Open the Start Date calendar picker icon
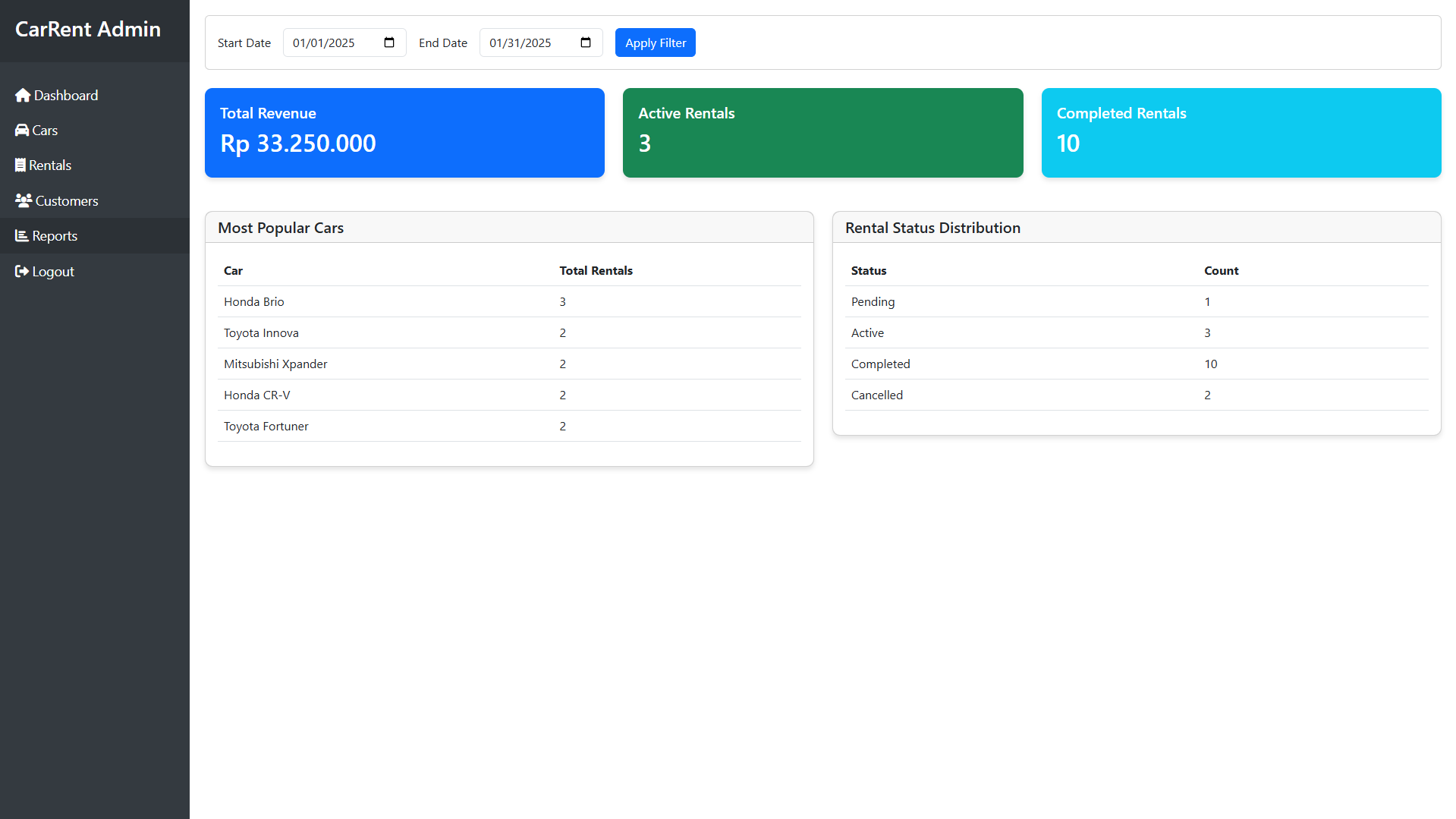Image resolution: width=1456 pixels, height=819 pixels. click(389, 43)
